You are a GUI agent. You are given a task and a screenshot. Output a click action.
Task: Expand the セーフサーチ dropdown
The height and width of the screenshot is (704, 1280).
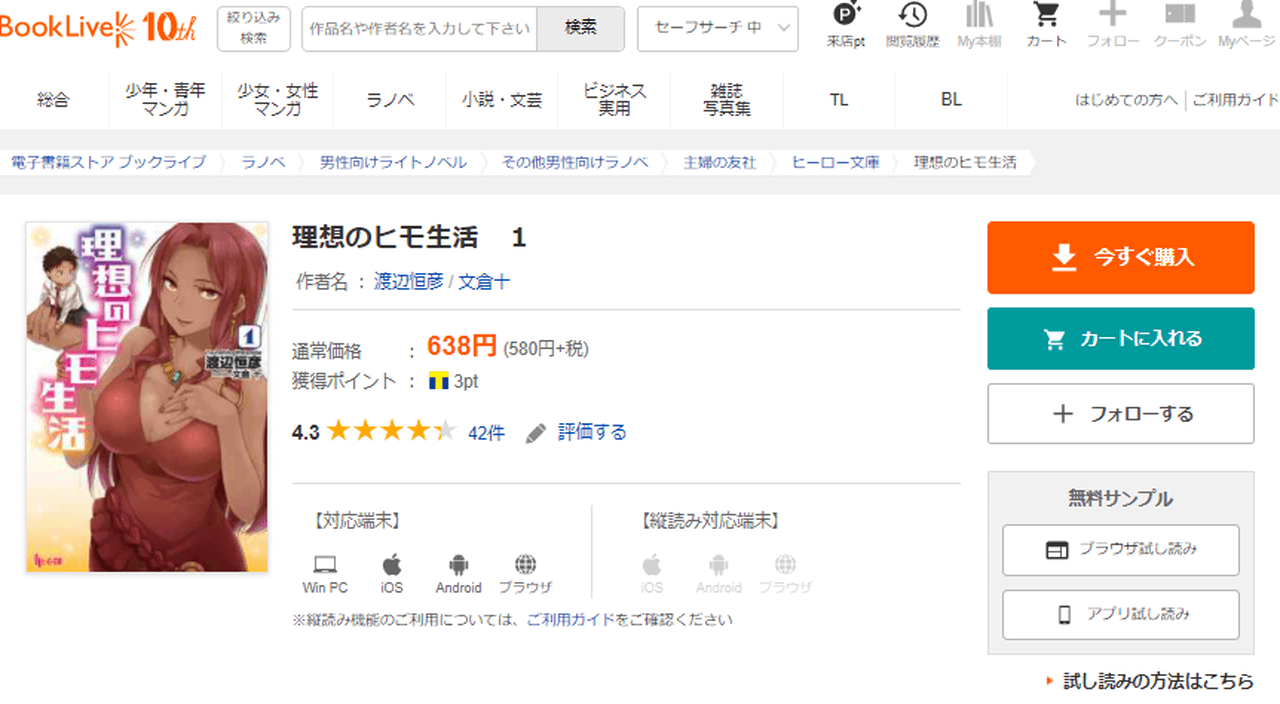pyautogui.click(x=717, y=29)
